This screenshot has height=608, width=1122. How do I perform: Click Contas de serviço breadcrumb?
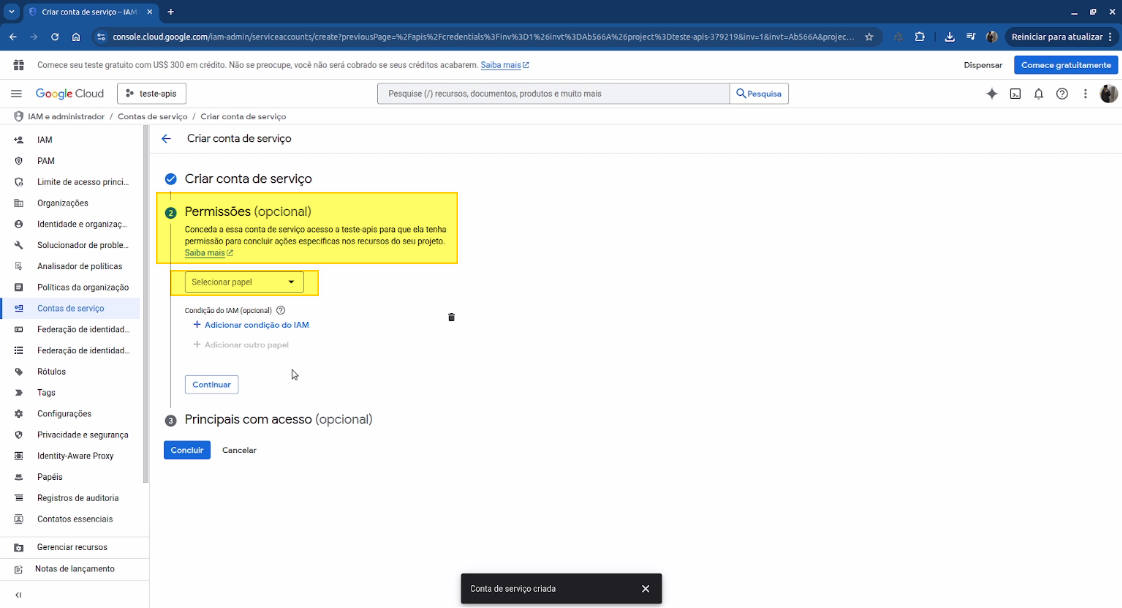coord(152,117)
